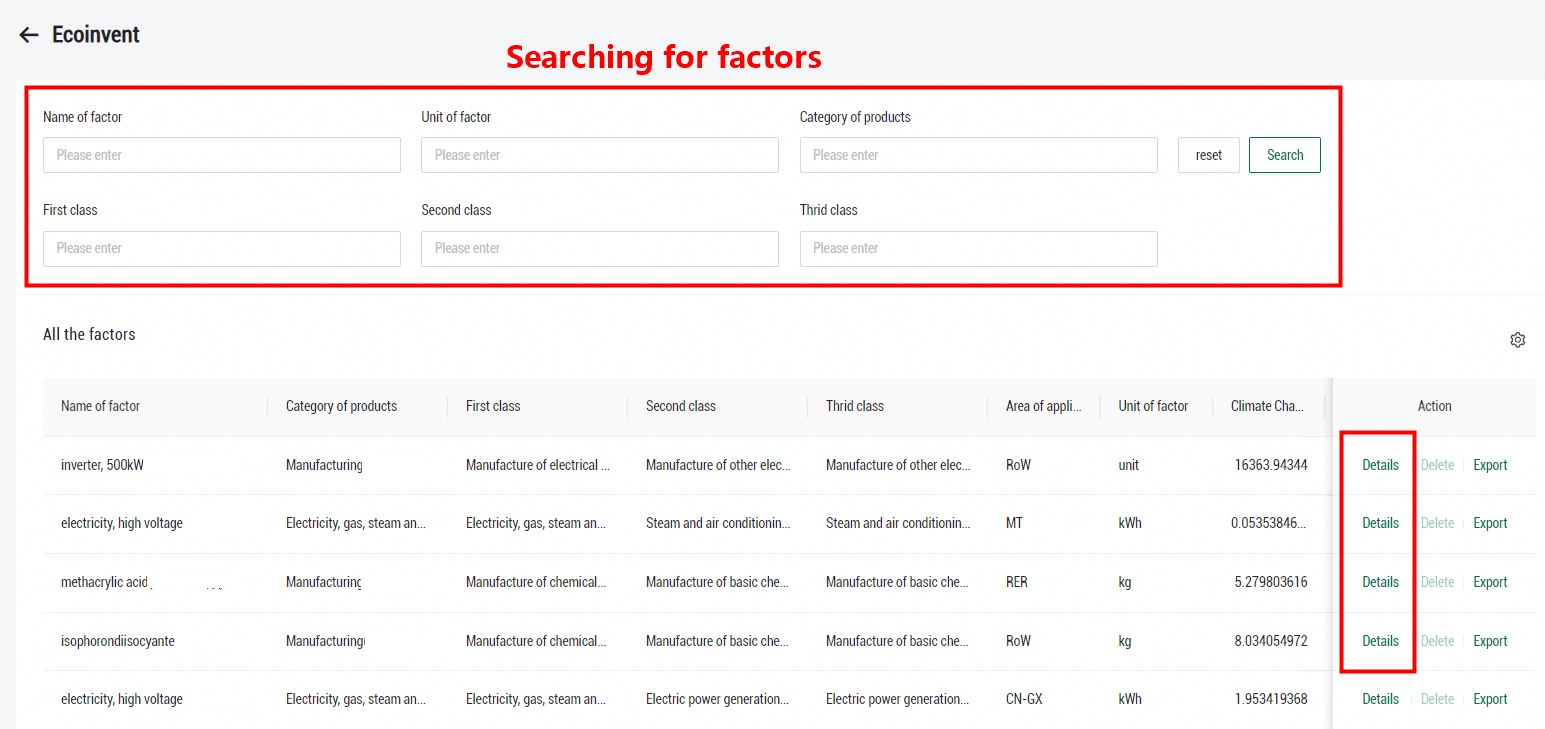The height and width of the screenshot is (729, 1545).
Task: Select the Second class input field
Action: 599,248
